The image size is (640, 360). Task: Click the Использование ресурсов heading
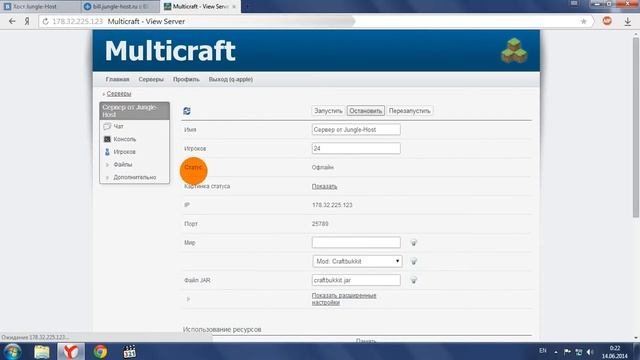[222, 329]
